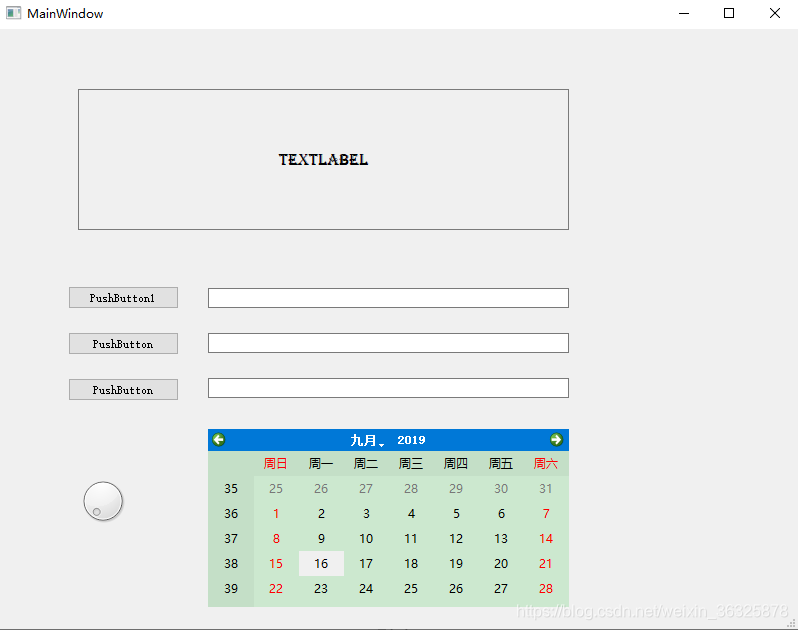Click the bottom PushButton above the dial
This screenshot has height=630, width=798.
click(x=123, y=389)
